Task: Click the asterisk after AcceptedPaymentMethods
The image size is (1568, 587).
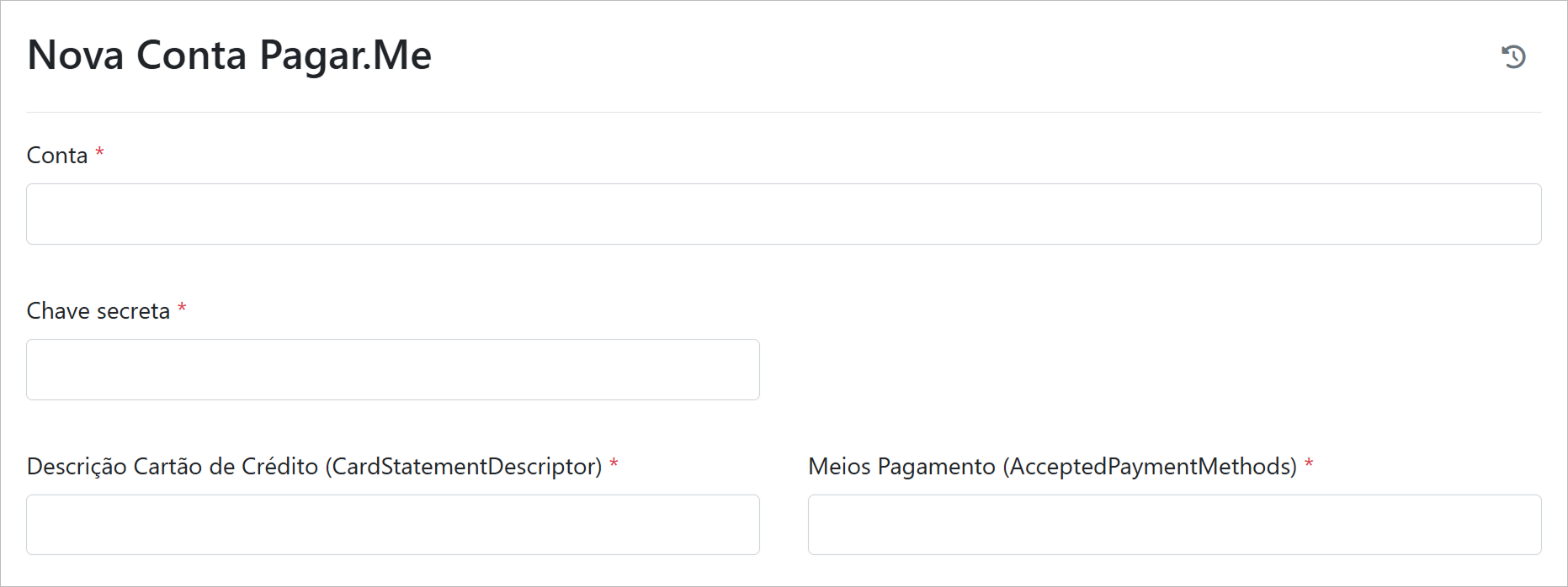Action: pos(1309,464)
